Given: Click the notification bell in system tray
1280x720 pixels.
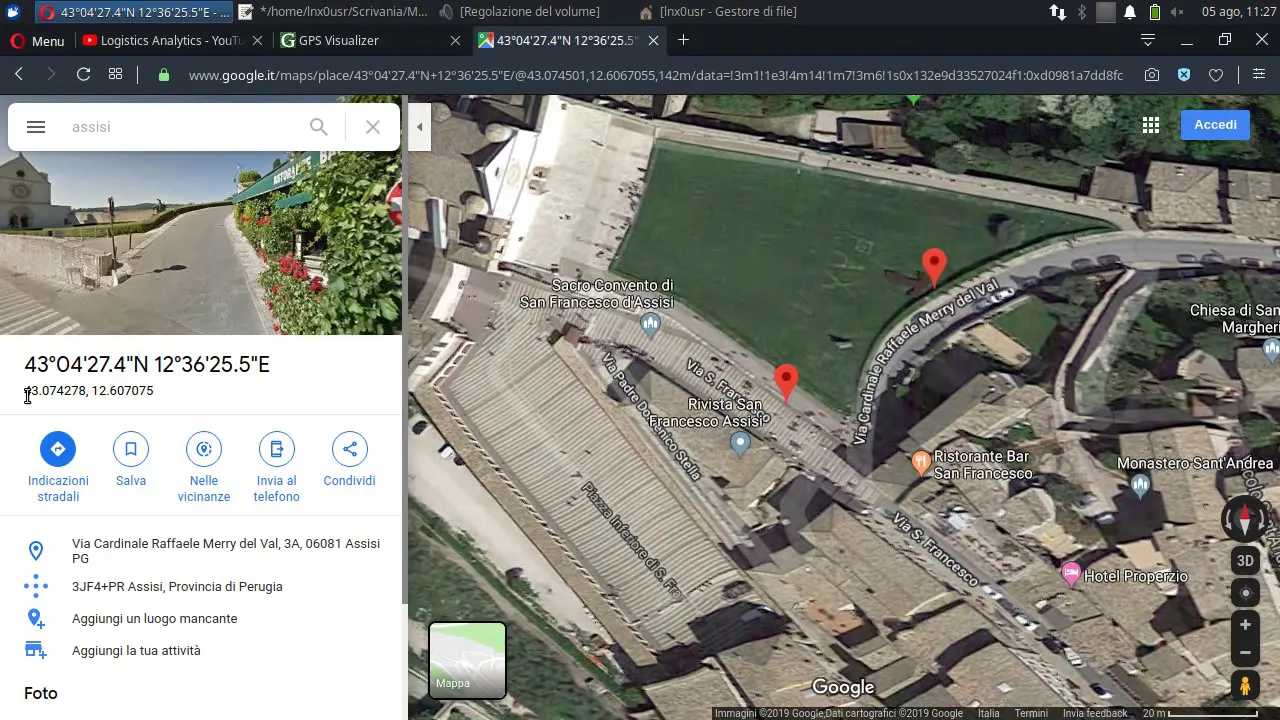Looking at the screenshot, I should [x=1130, y=12].
